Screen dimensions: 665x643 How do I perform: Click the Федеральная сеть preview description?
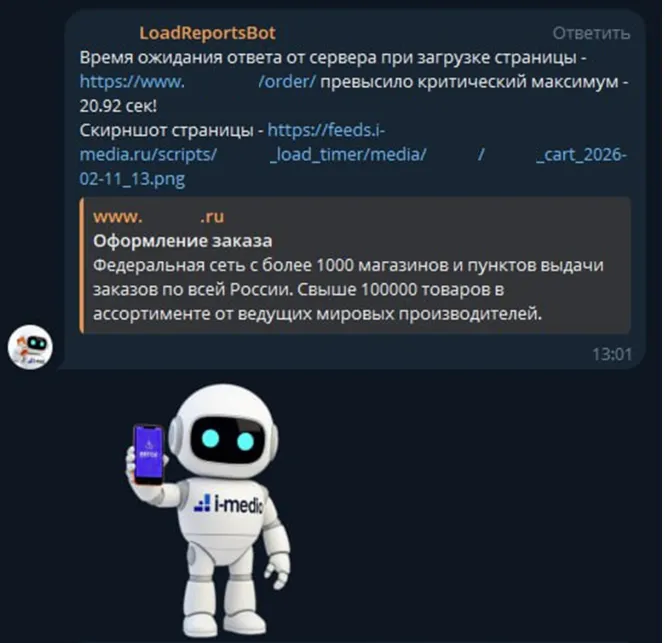(348, 289)
